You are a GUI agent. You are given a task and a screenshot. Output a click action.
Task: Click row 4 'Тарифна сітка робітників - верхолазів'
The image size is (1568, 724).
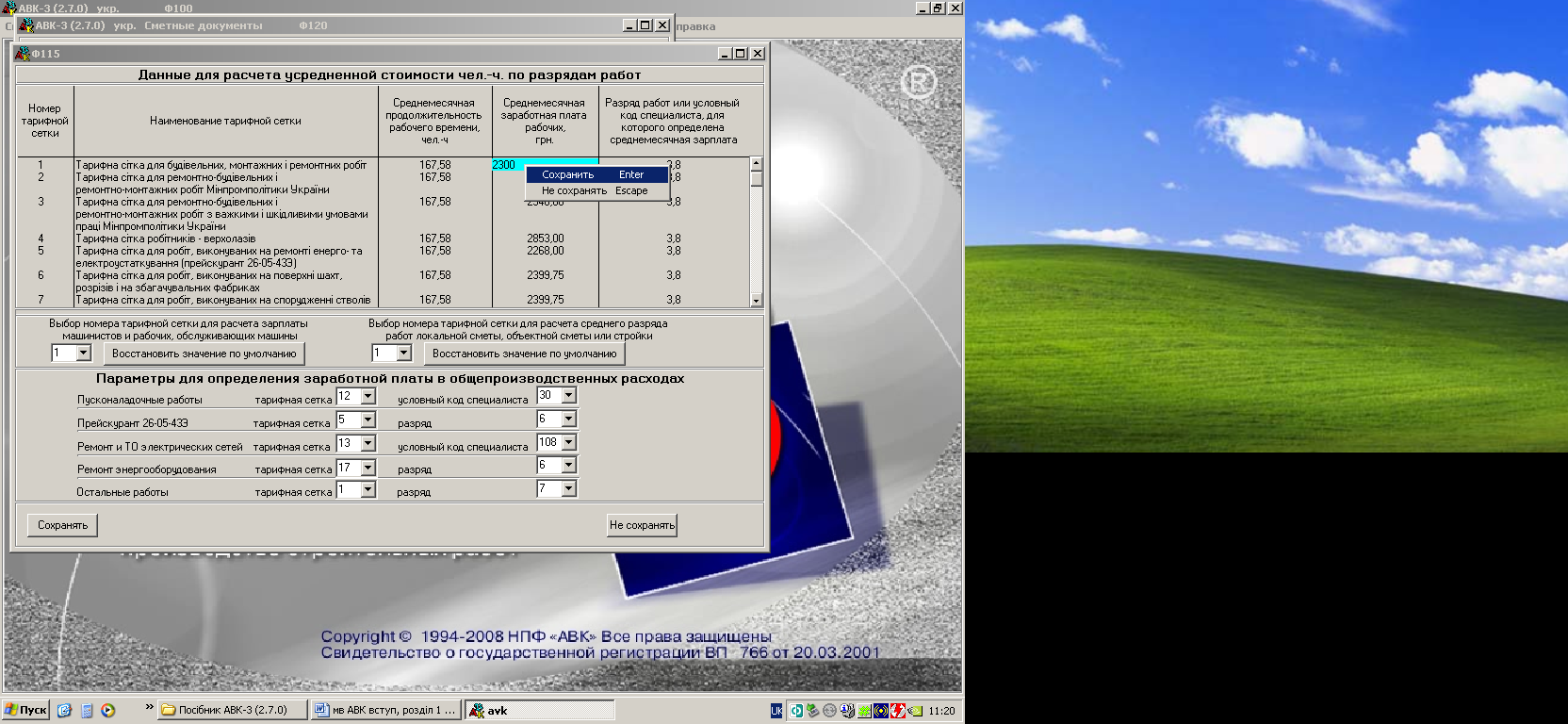(166, 239)
